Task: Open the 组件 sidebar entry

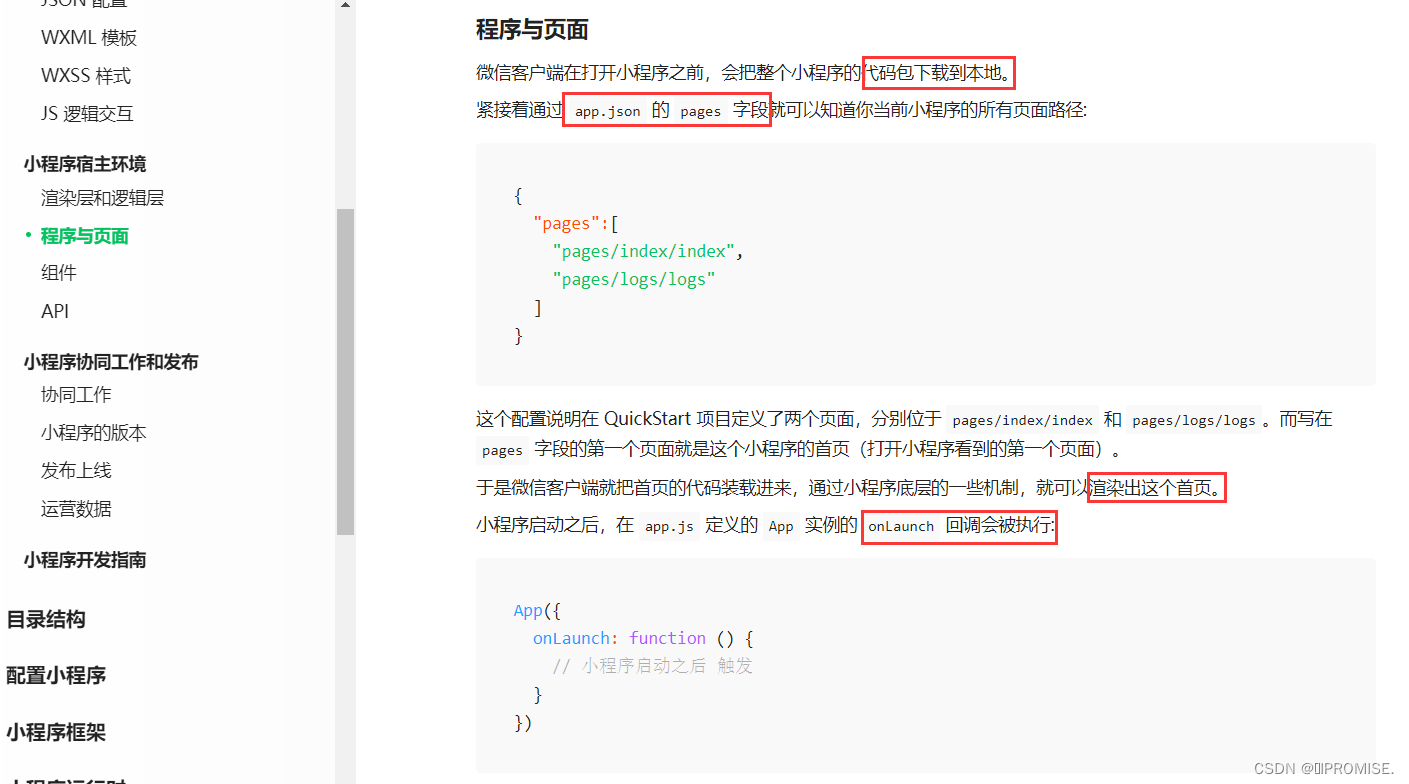Action: click(x=59, y=273)
